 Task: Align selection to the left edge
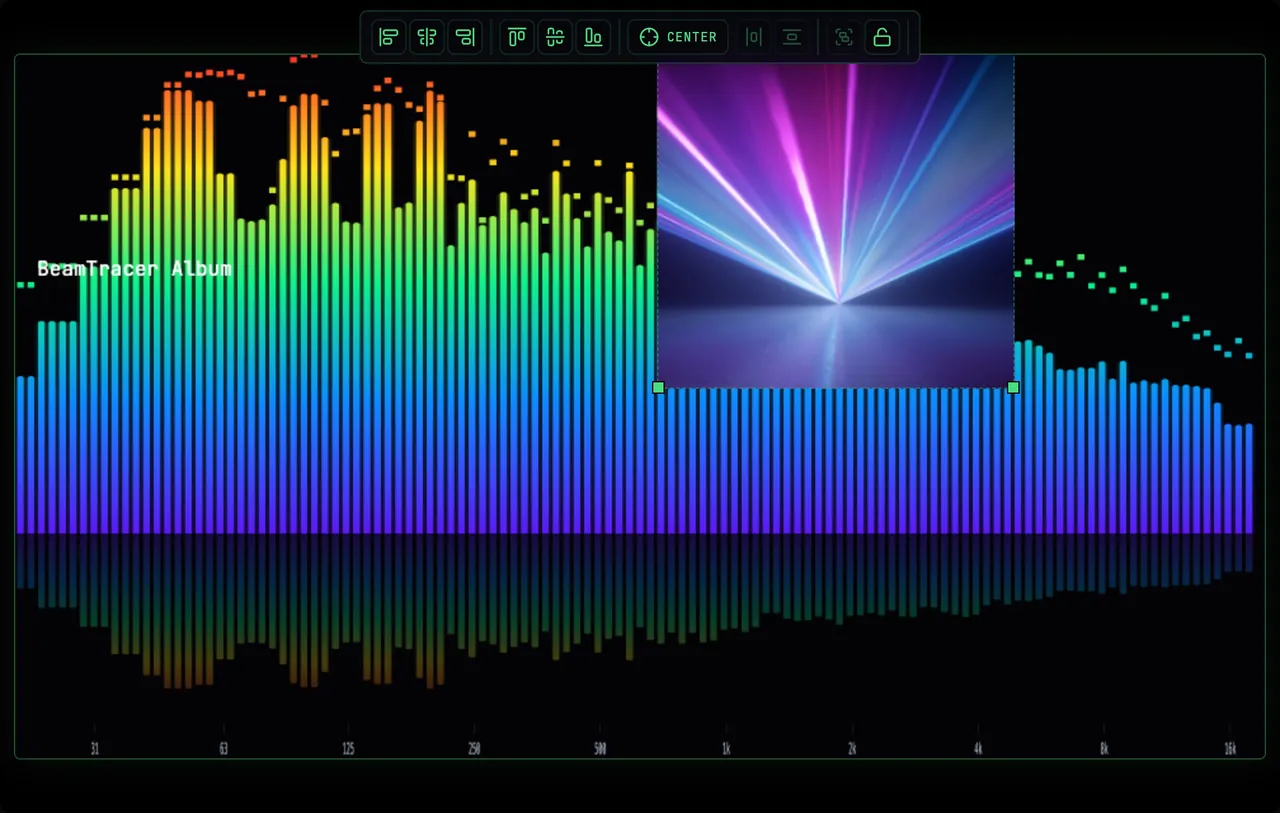coord(389,37)
